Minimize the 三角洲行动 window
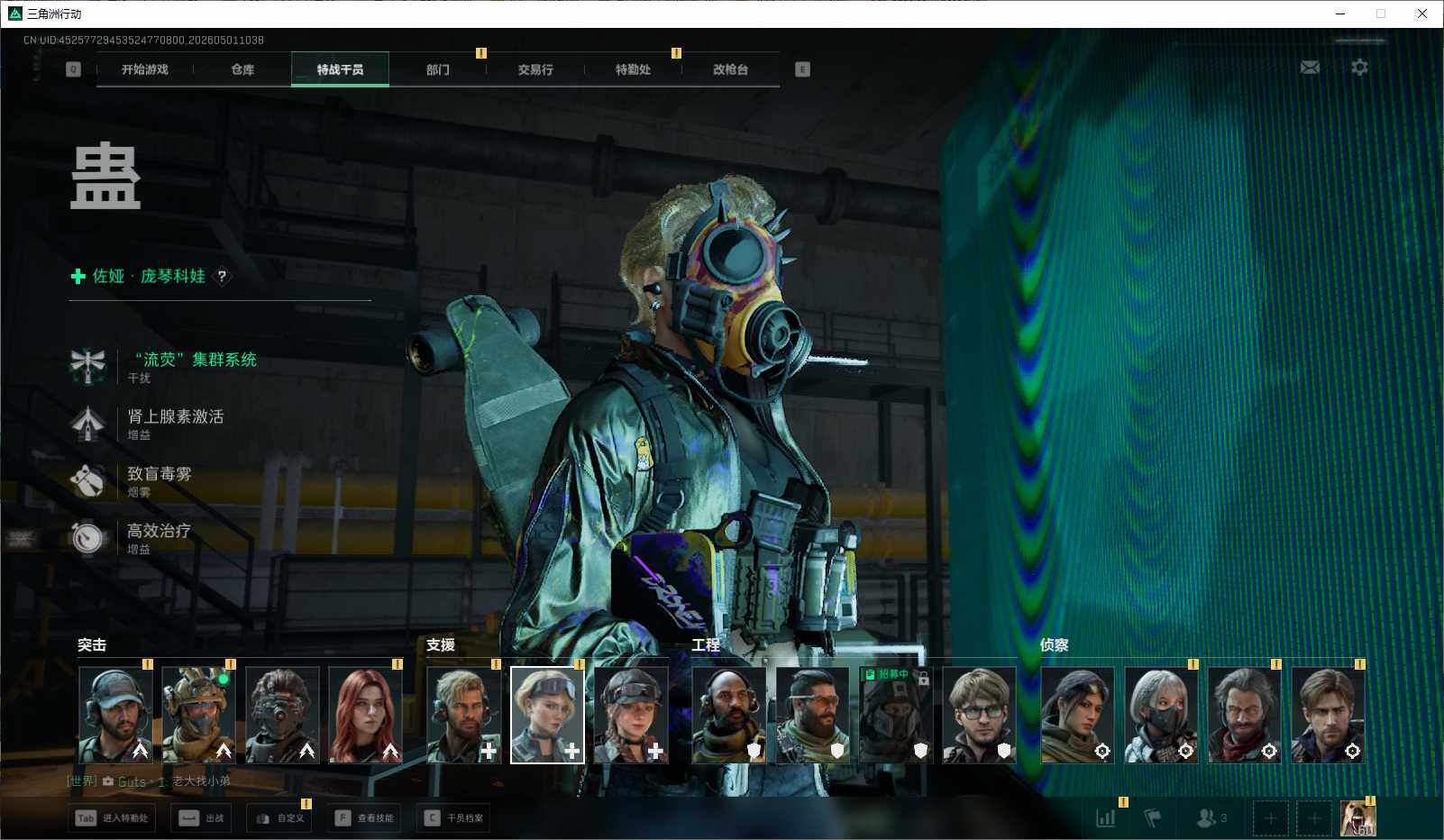Viewport: 1444px width, 840px height. (x=1340, y=14)
